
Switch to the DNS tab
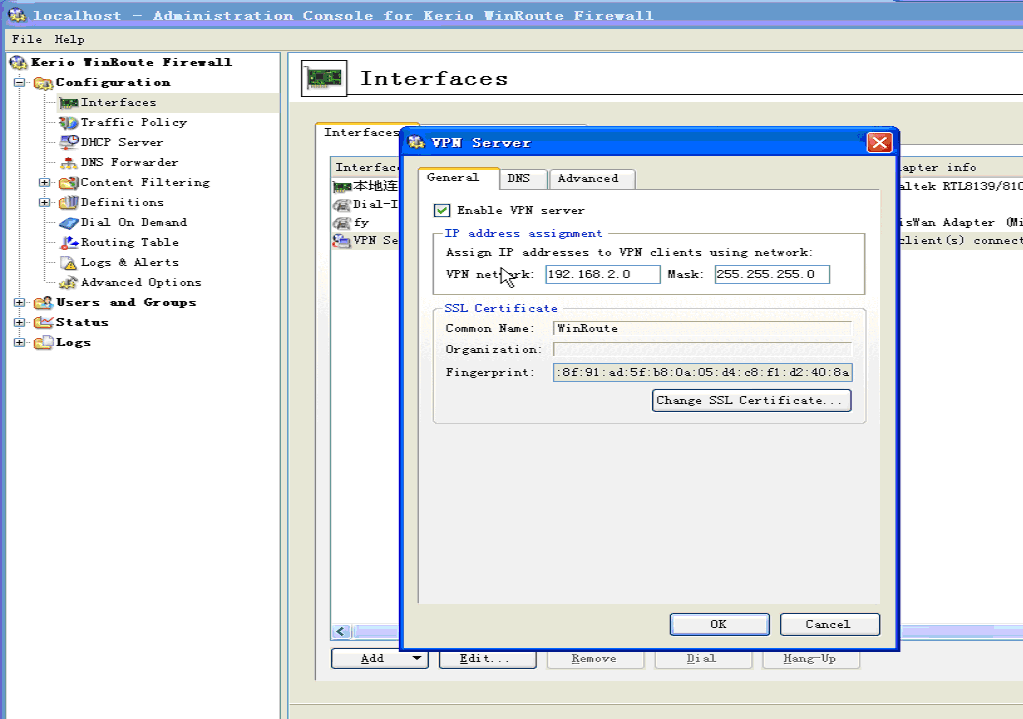pos(518,178)
